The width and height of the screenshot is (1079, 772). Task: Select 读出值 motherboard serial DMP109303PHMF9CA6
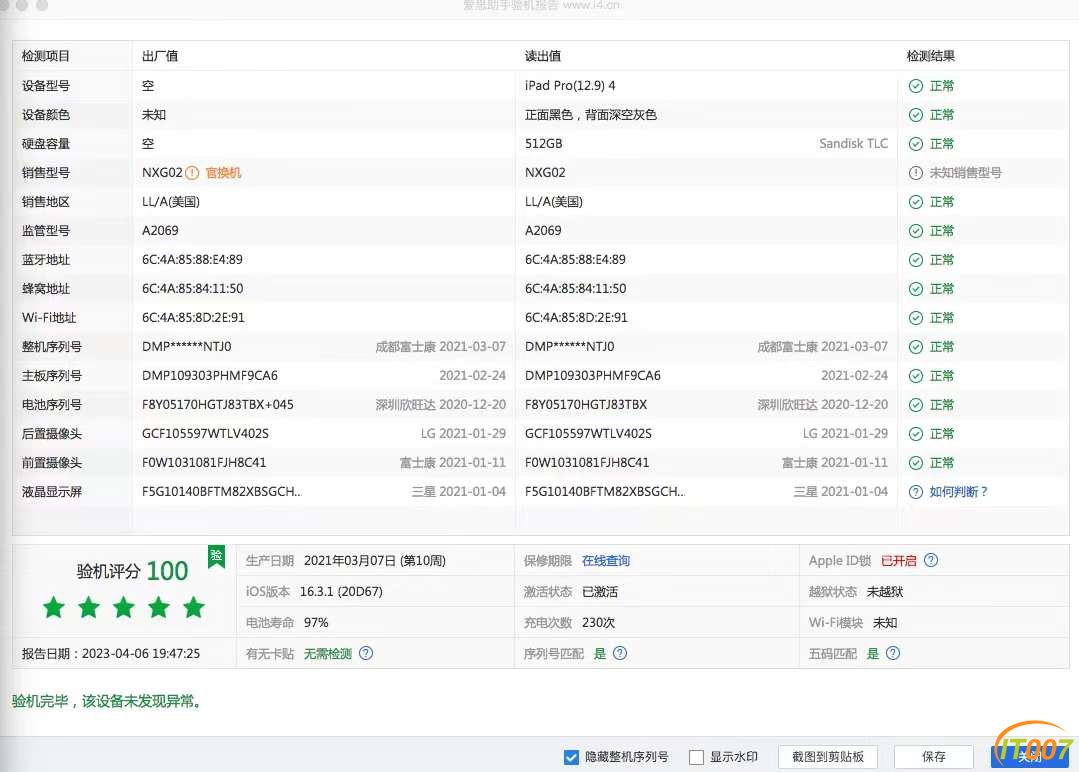pyautogui.click(x=592, y=376)
